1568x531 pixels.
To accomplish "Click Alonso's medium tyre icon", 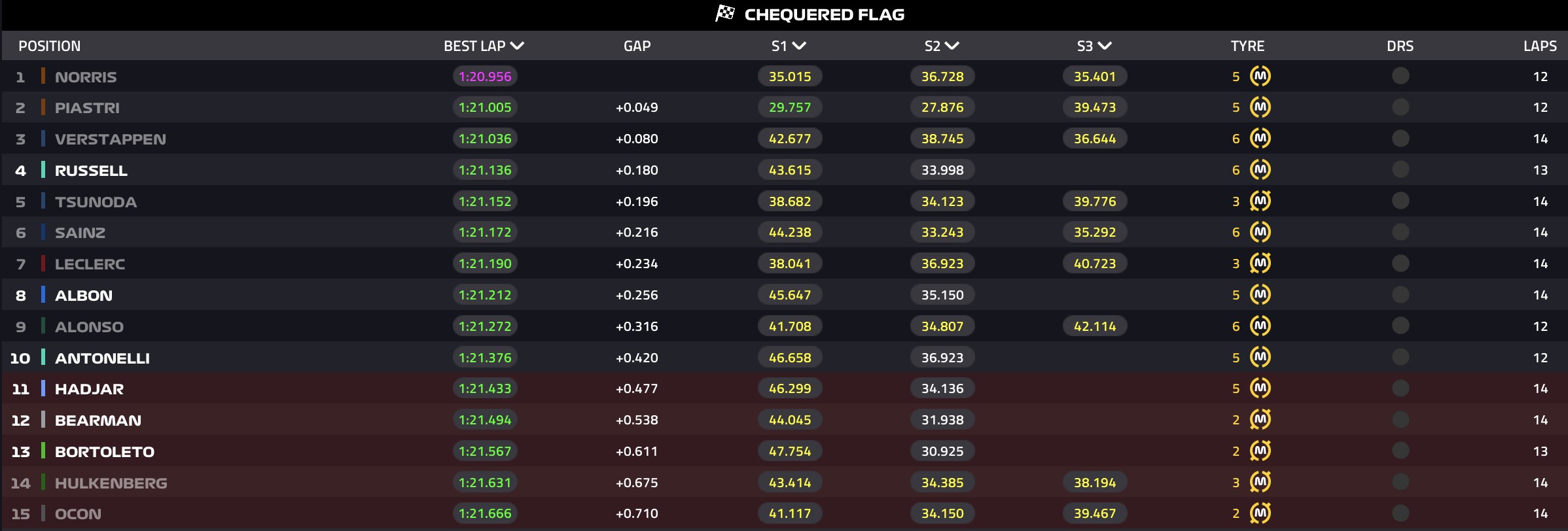I will [1260, 326].
